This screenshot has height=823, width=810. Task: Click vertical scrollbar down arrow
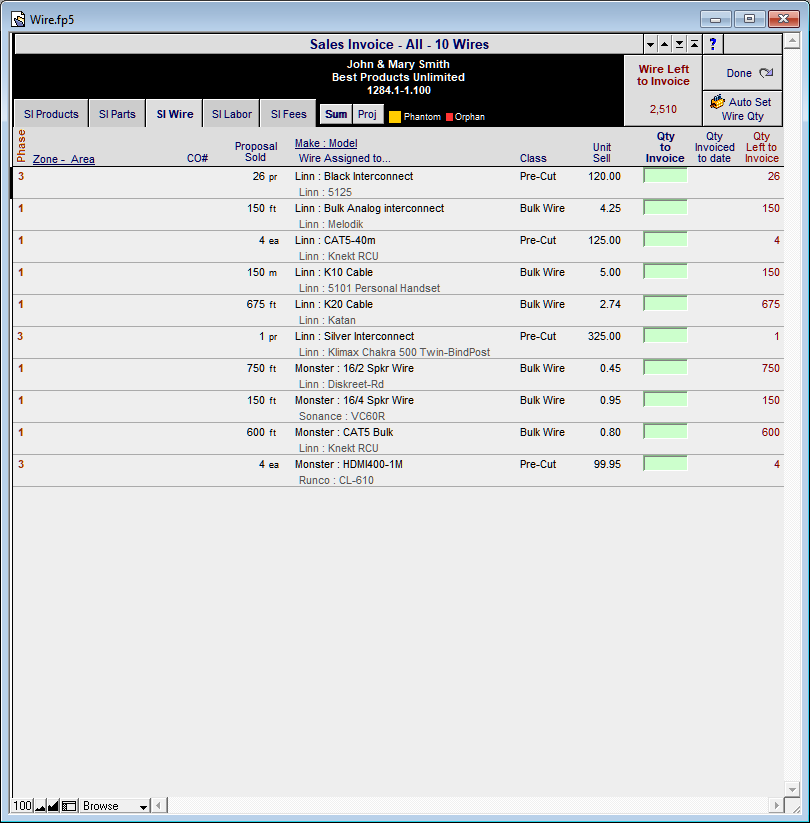pos(792,789)
